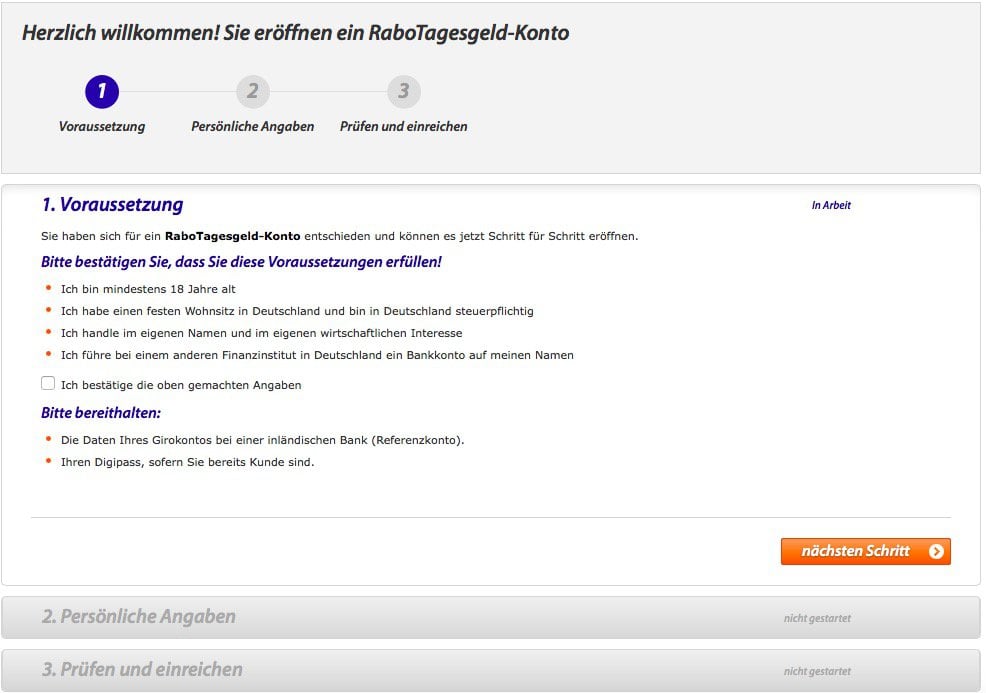Check 'Ich bestätige die oben gemachten Angaben'
The width and height of the screenshot is (986, 693).
point(48,383)
